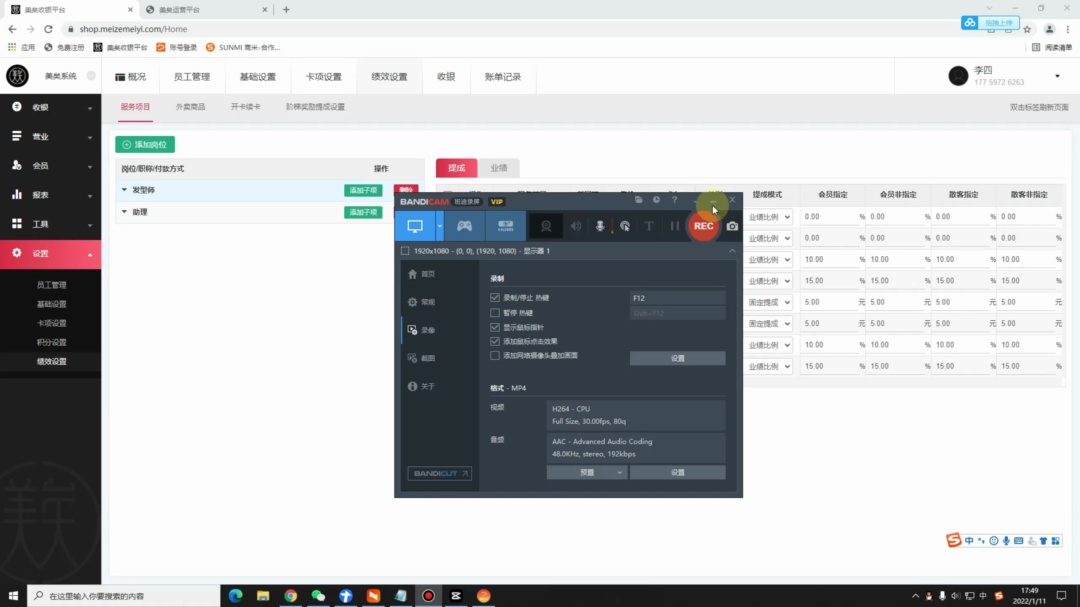Uncheck the 显示鼠标指针 checkbox
This screenshot has width=1080, height=607.
(495, 327)
